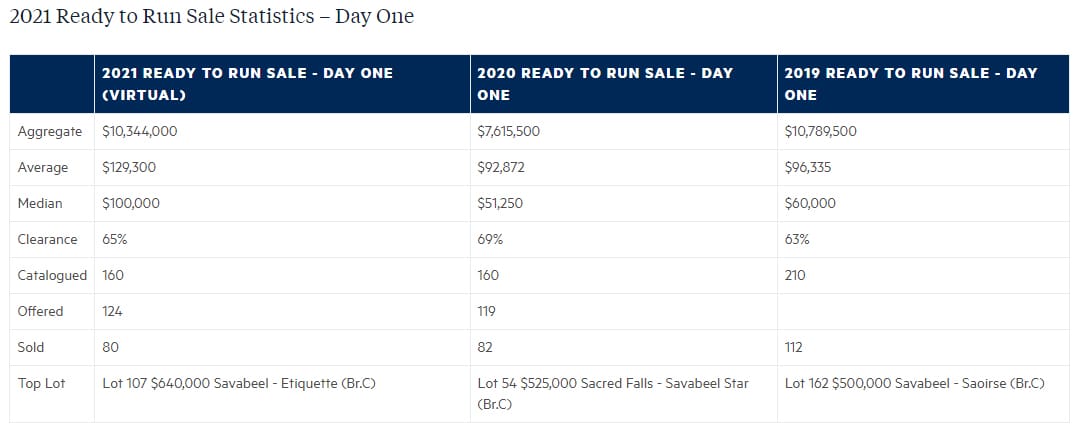Click the 2019 Ready to Run Sale column header
Image resolution: width=1081 pixels, height=432 pixels.
point(911,84)
